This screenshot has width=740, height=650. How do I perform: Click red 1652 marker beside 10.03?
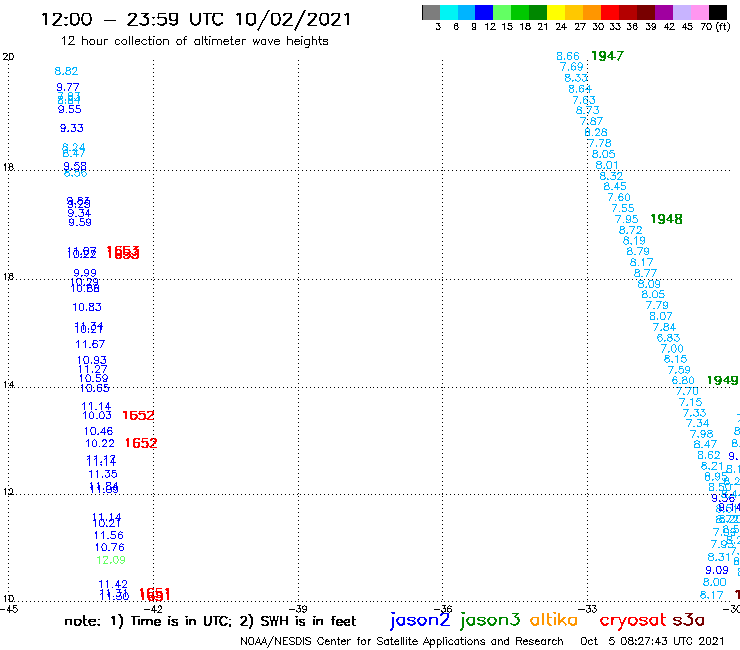138,415
